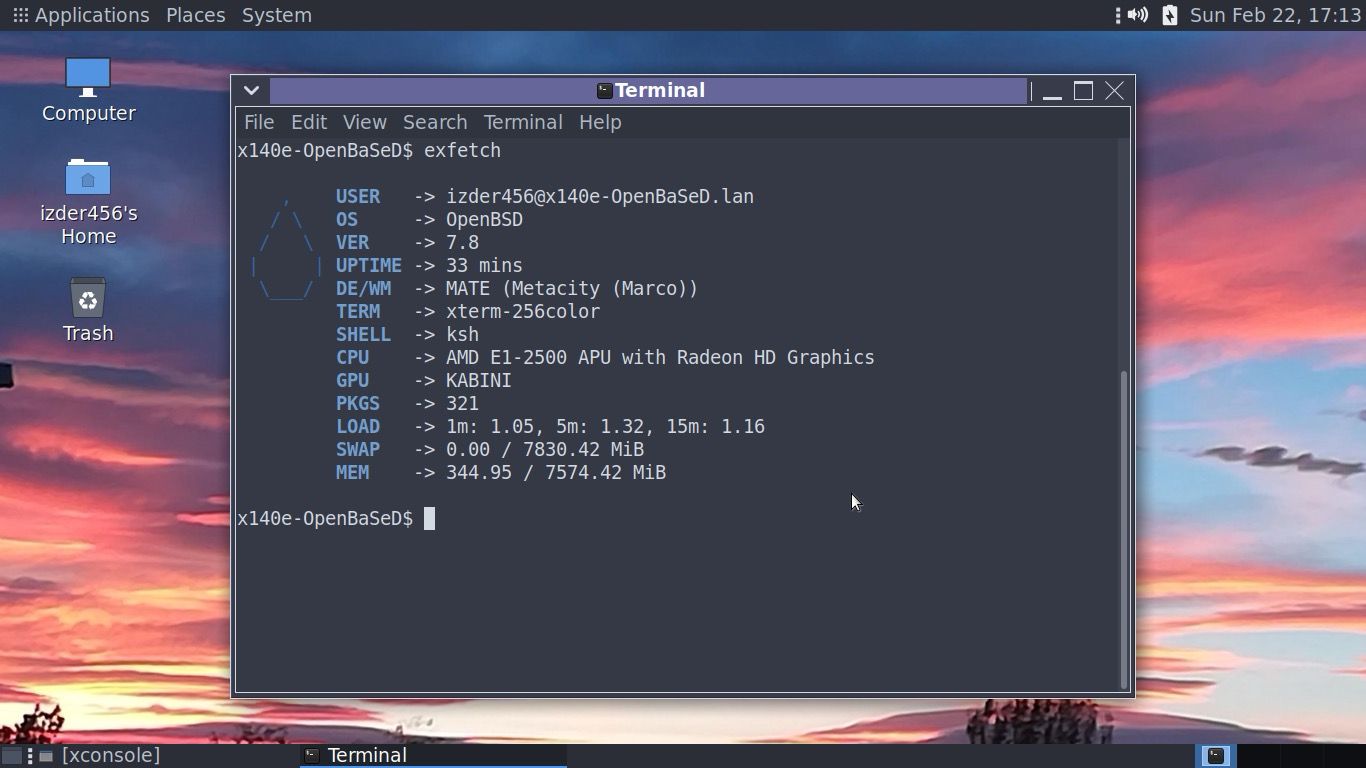Screen dimensions: 1366x768
Task: Click the Terminal thumbnail in the workspace switcher
Action: tap(1216, 755)
